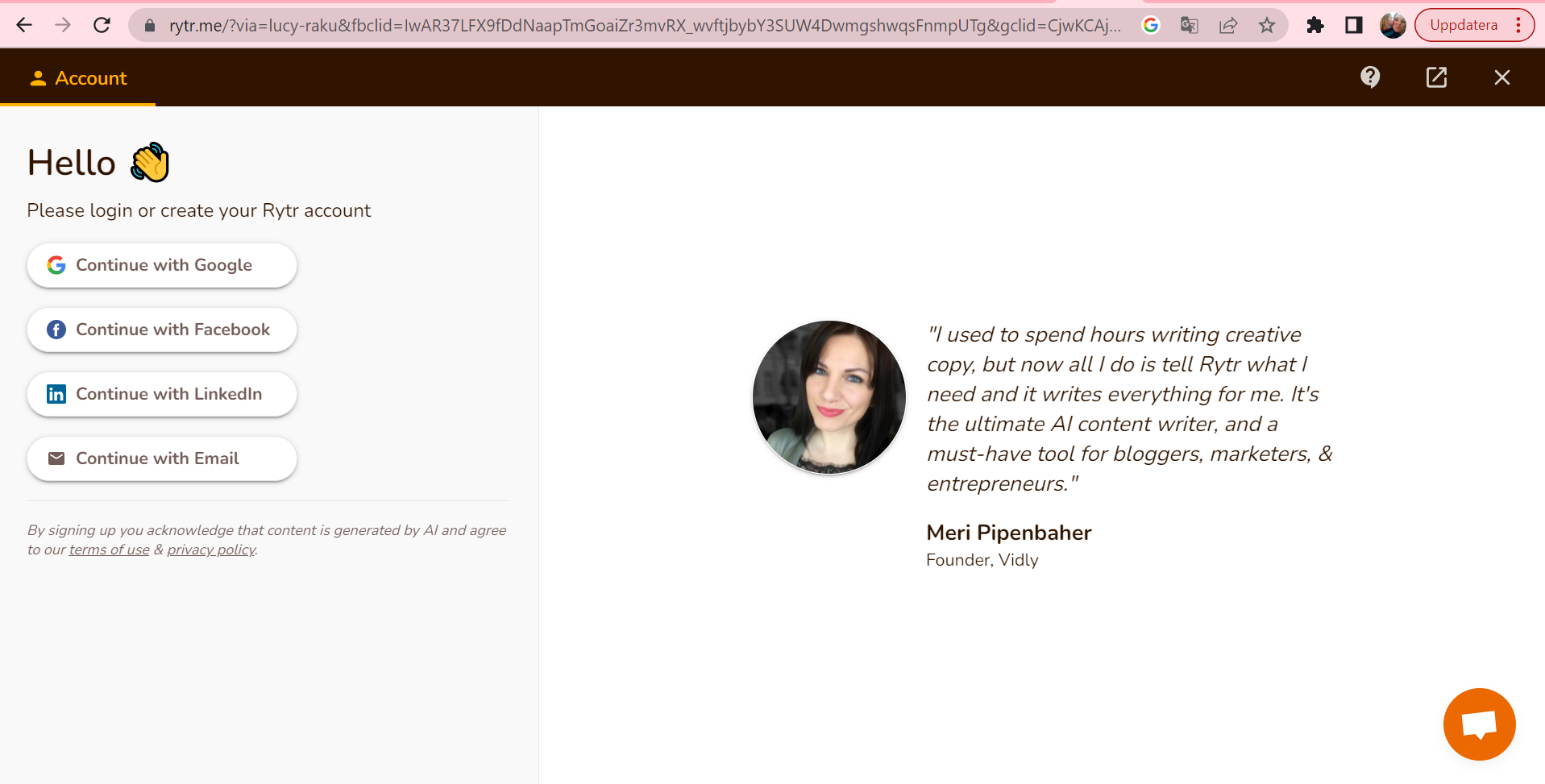Bookmark this page with the star icon
This screenshot has width=1545, height=784.
(x=1267, y=26)
